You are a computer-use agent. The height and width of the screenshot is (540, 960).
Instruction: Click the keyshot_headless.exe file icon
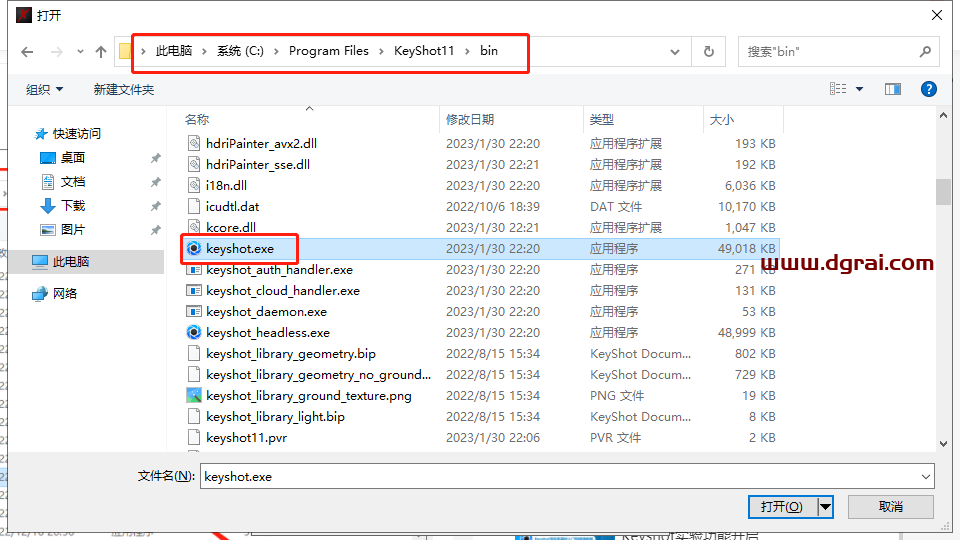click(194, 333)
